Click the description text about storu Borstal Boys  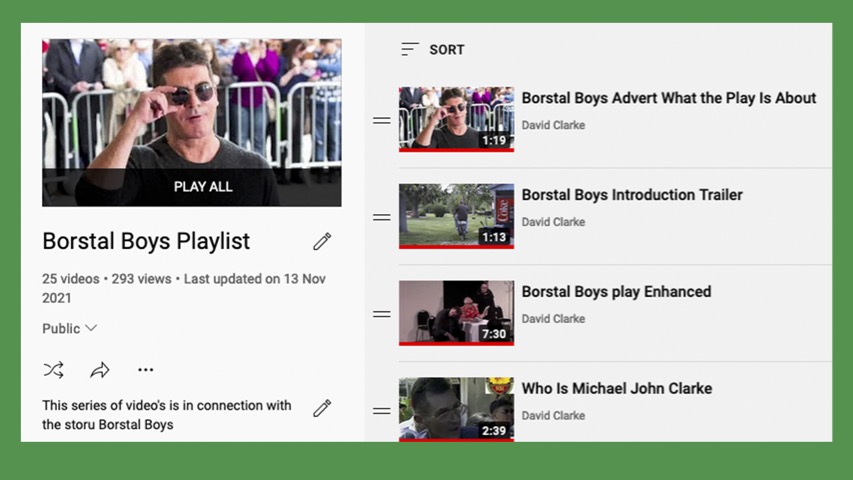click(x=166, y=415)
